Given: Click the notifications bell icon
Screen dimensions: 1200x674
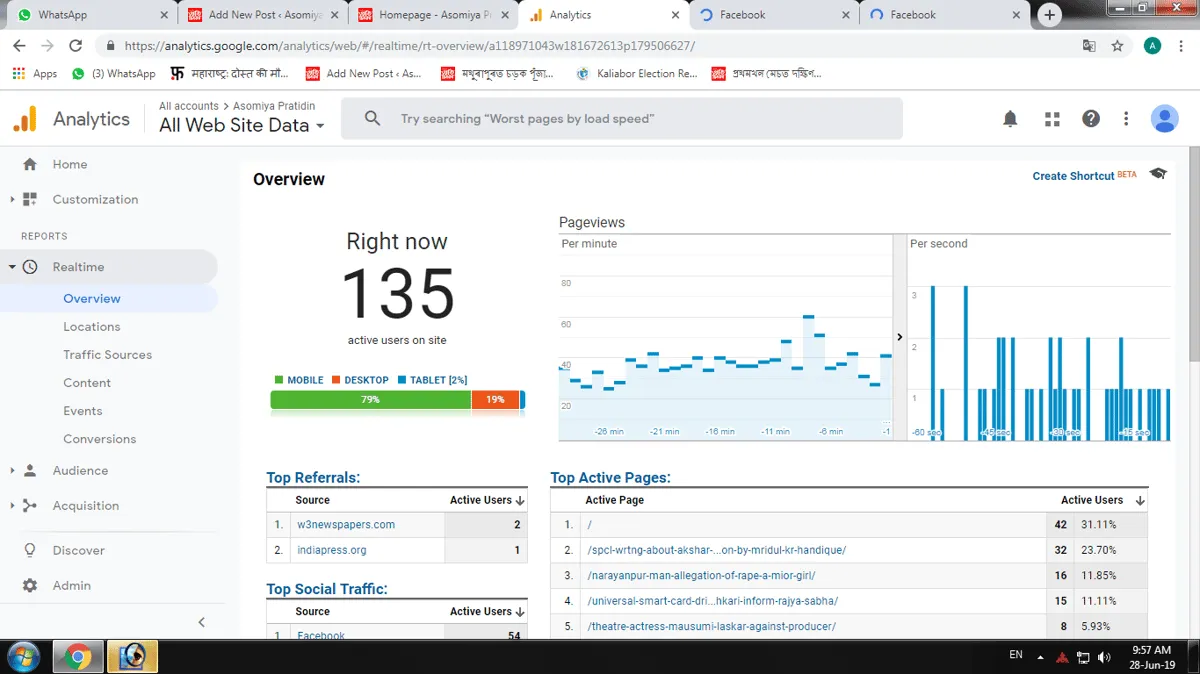Looking at the screenshot, I should (1010, 119).
